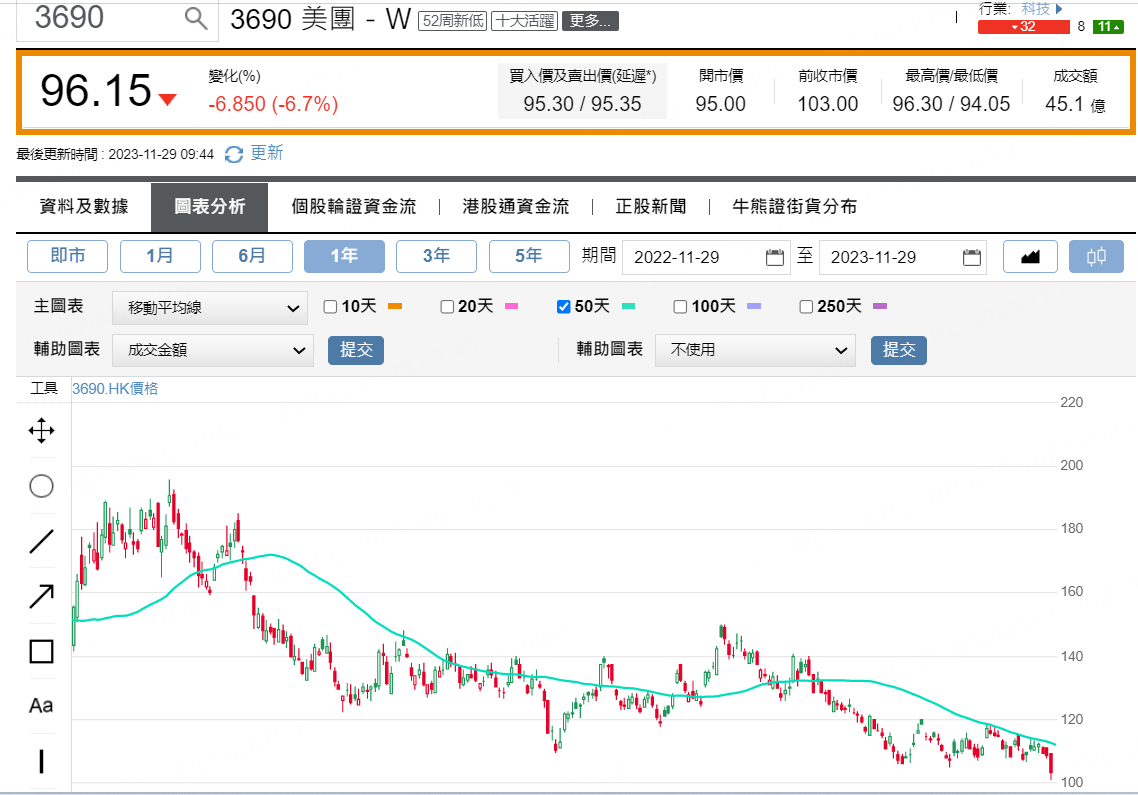Image resolution: width=1138 pixels, height=795 pixels.
Task: Select the rectangle drawing tool
Action: (41, 651)
